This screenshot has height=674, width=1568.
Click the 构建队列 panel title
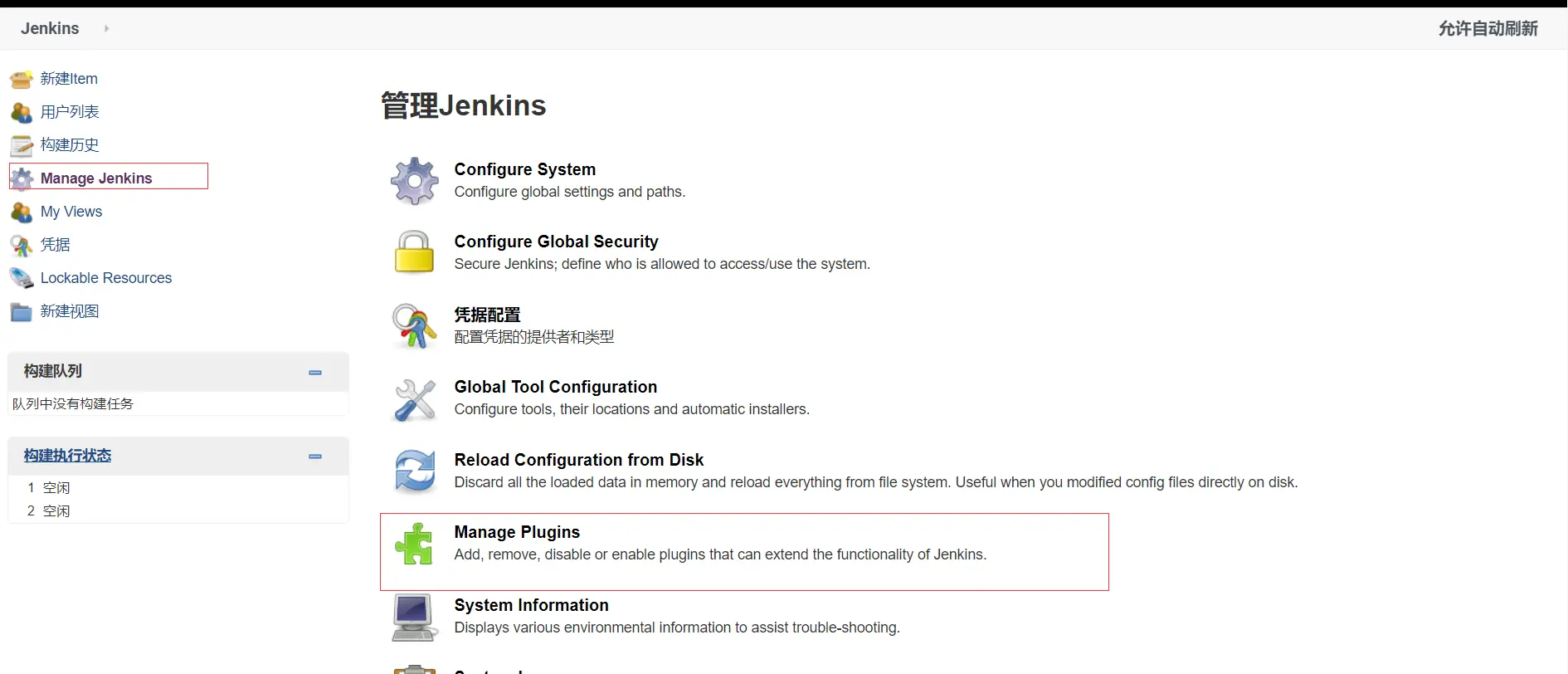pyautogui.click(x=53, y=371)
